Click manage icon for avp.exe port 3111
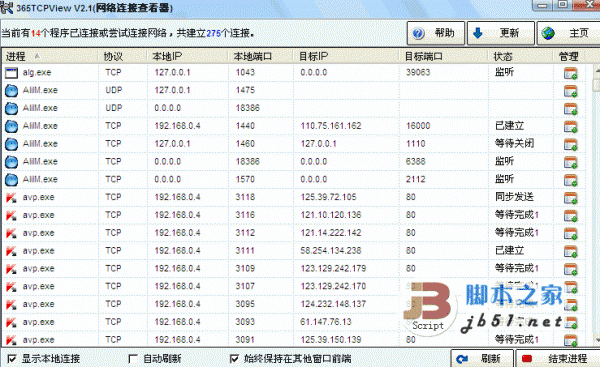The width and height of the screenshot is (600, 367). click(x=571, y=251)
